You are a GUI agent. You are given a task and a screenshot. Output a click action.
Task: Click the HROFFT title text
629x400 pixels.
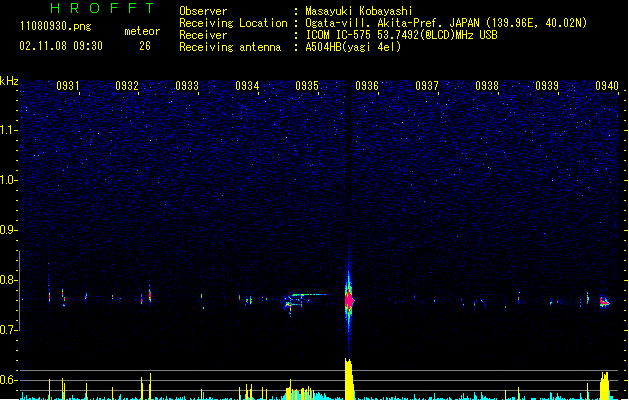point(102,8)
